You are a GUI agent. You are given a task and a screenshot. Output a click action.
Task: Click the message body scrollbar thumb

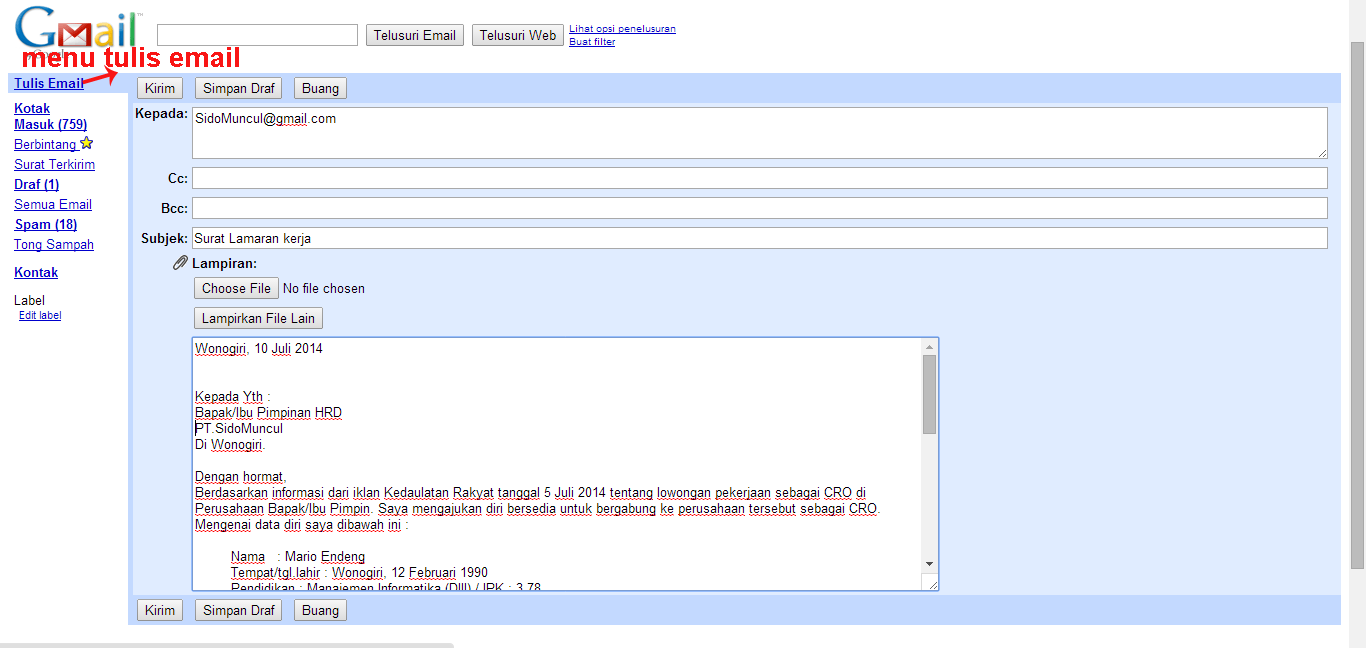click(930, 394)
